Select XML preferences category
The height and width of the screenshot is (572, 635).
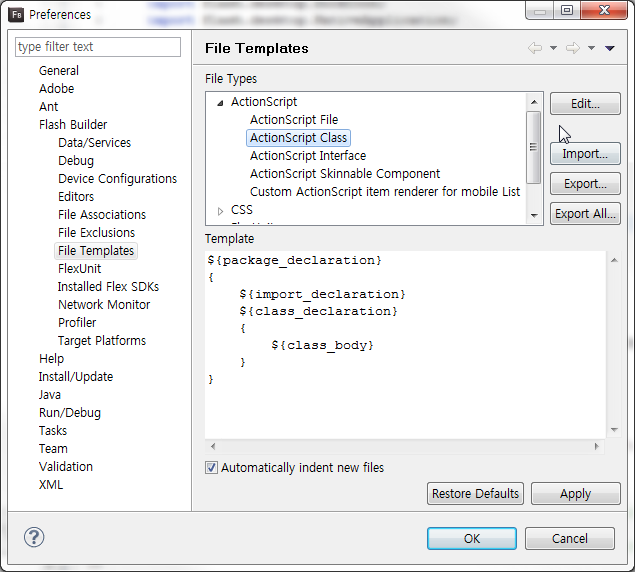[x=51, y=484]
